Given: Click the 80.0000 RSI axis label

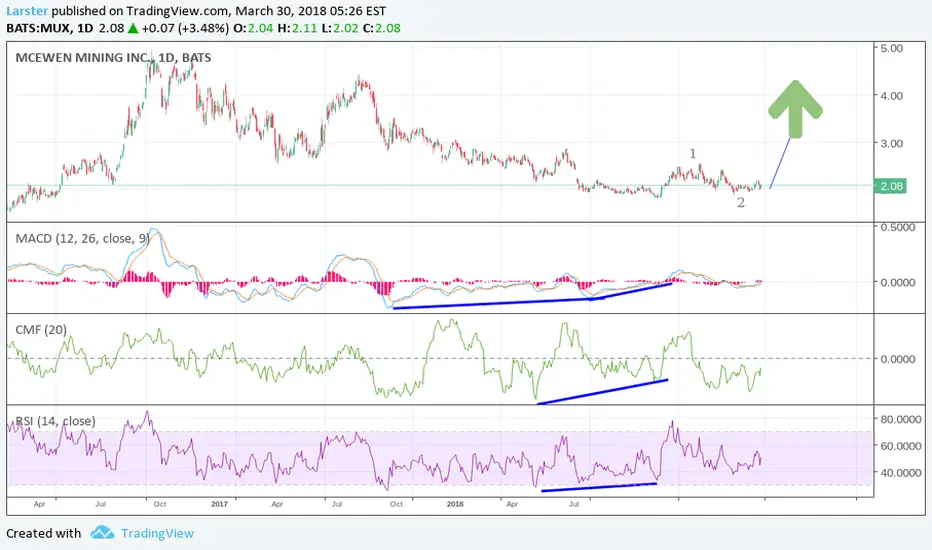Looking at the screenshot, I should 900,419.
